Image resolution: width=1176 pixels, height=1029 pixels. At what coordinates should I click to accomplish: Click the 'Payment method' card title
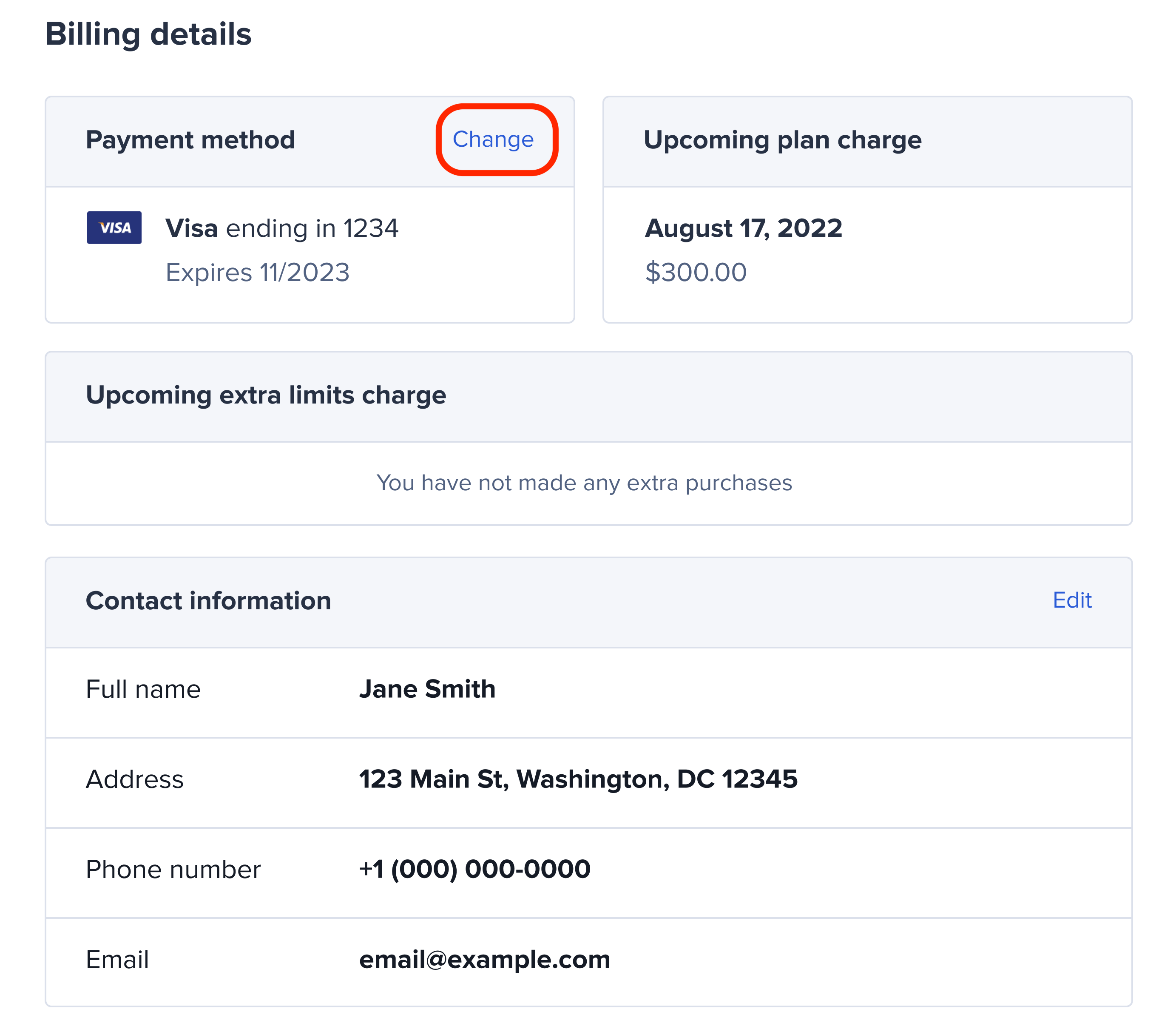coord(190,140)
